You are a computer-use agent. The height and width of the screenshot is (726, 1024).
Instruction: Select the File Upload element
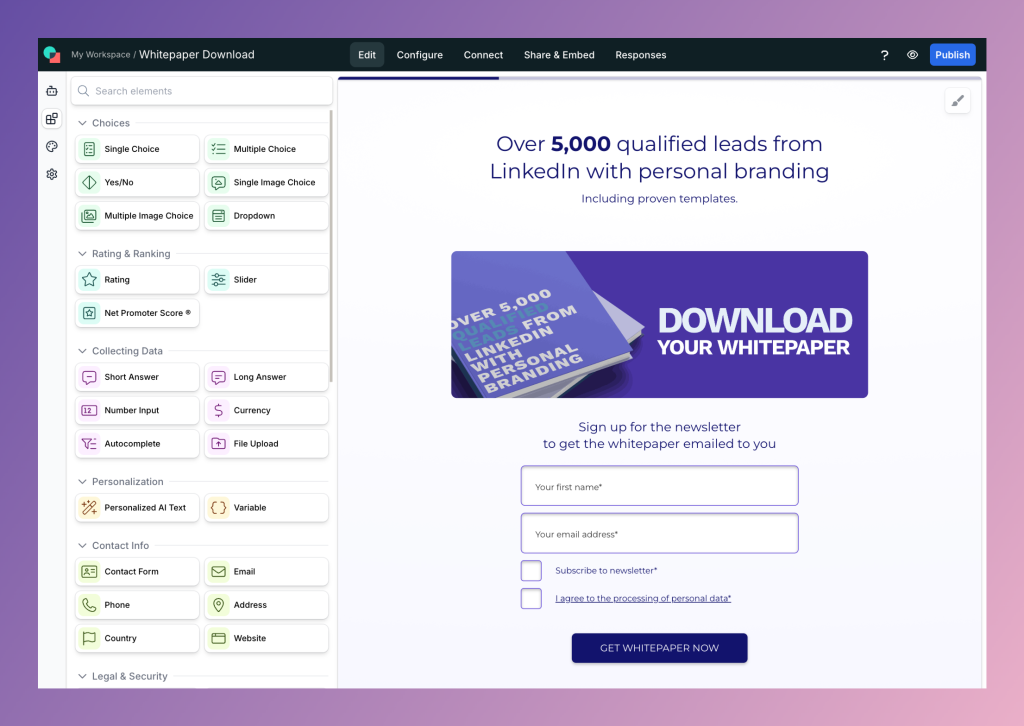point(265,443)
